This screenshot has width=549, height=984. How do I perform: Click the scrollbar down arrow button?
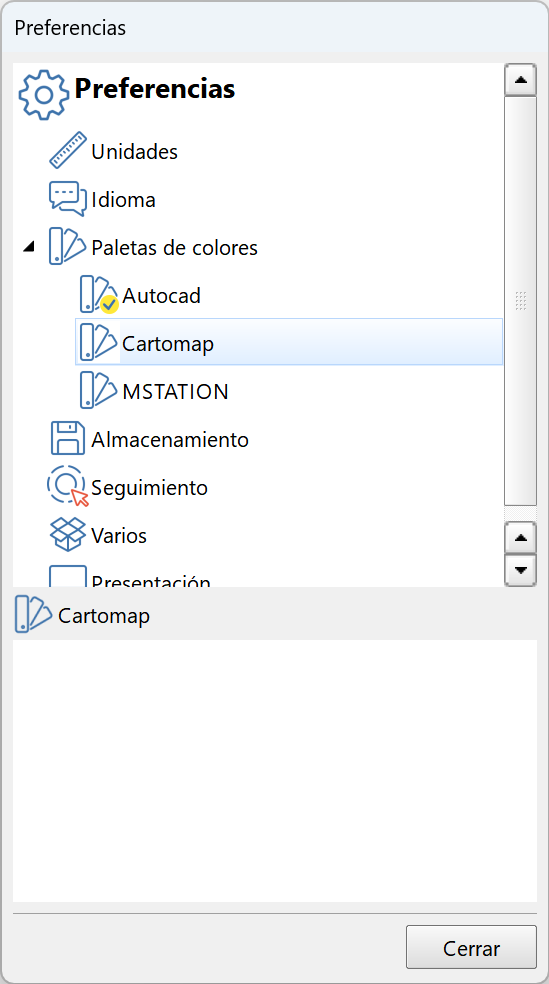pos(520,570)
